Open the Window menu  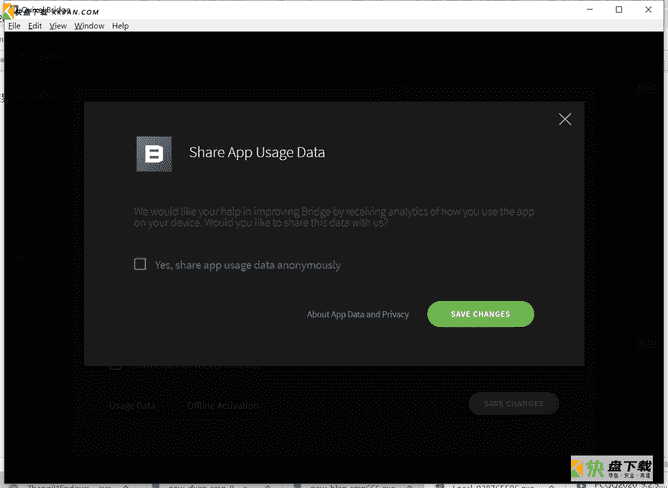tap(89, 26)
